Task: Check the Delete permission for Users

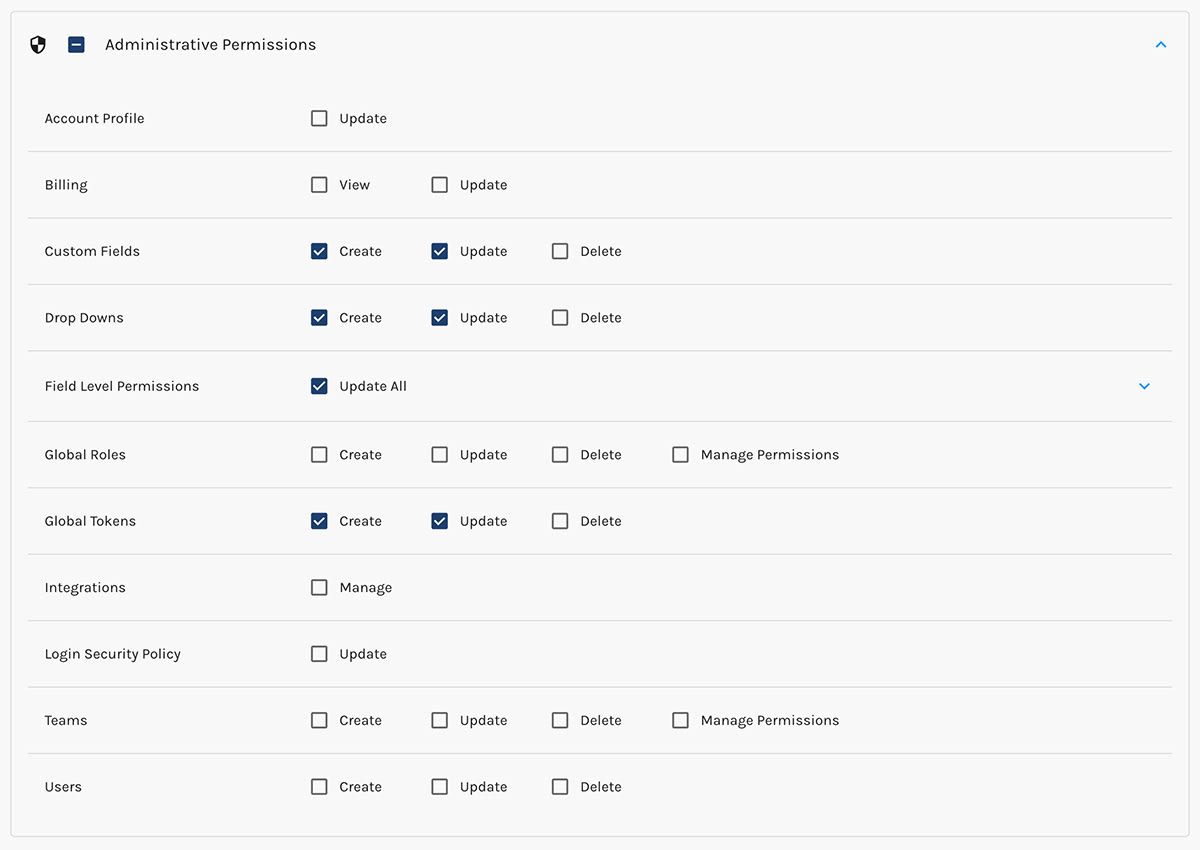Action: click(559, 786)
